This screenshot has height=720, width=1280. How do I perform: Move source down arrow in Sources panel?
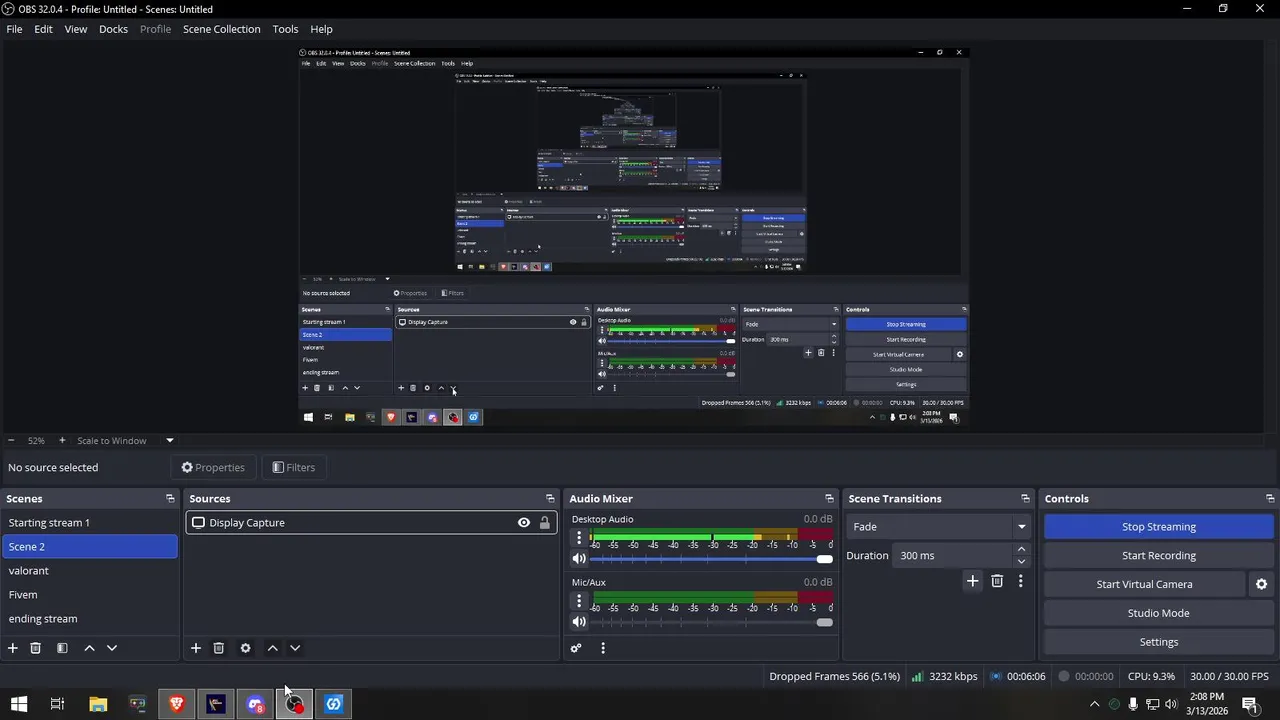(x=295, y=648)
